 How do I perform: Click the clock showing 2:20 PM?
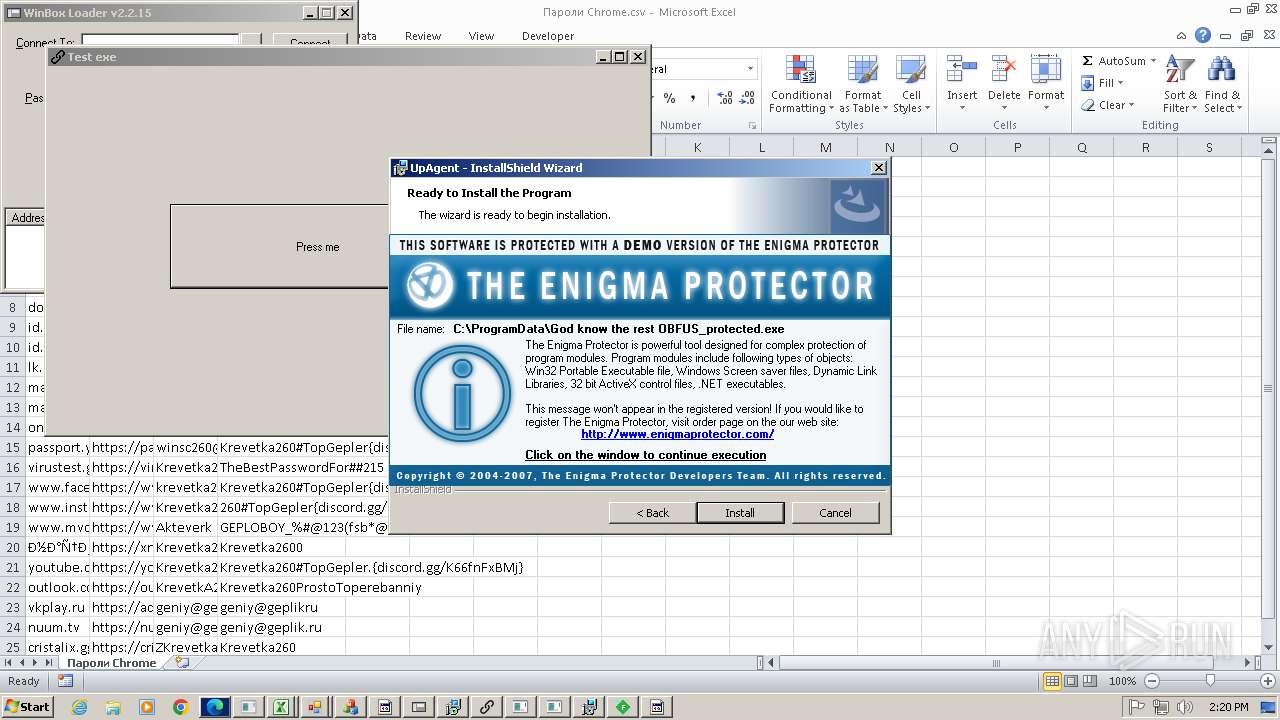click(1228, 707)
